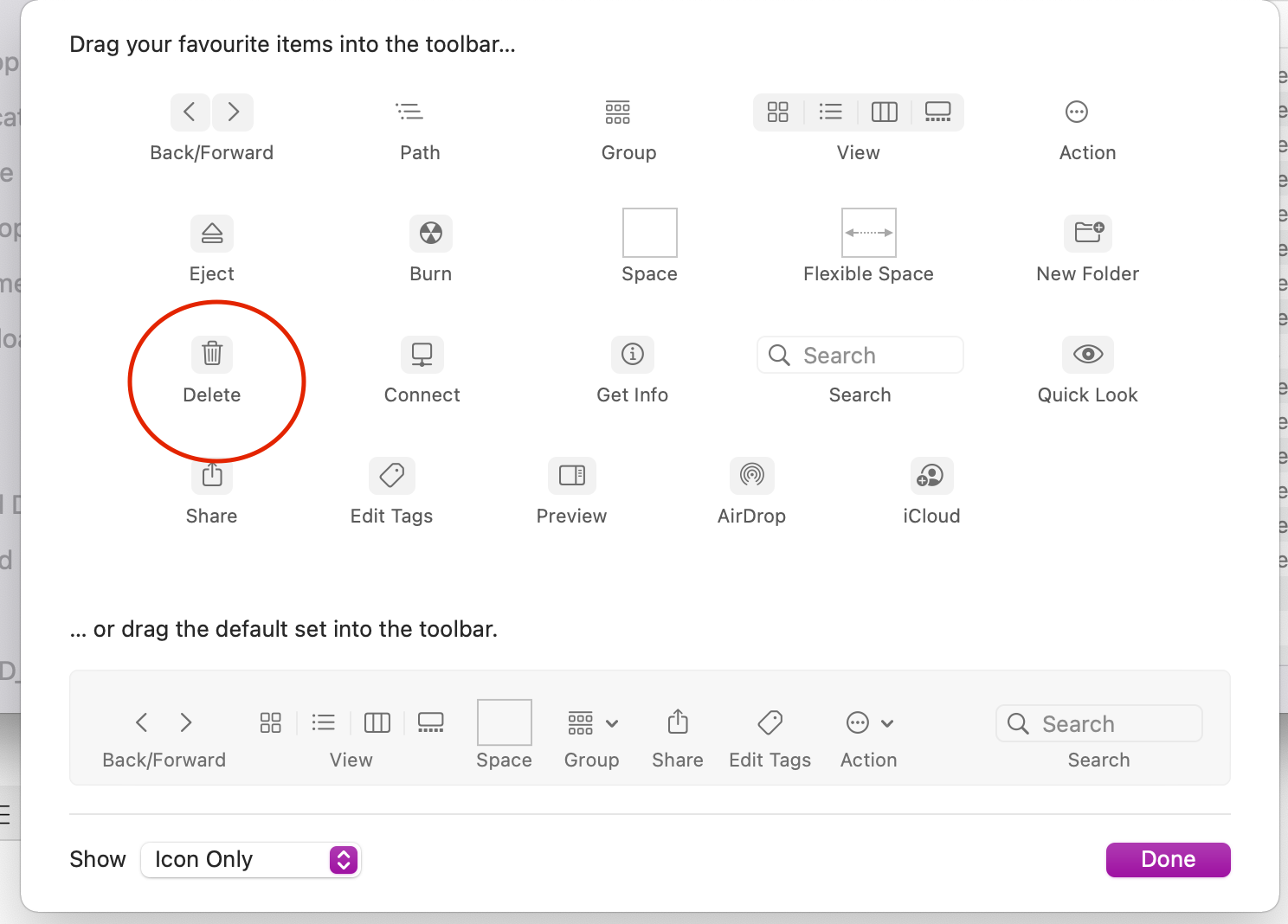The height and width of the screenshot is (924, 1288).
Task: Choose column view in the upper View item
Action: 885,112
